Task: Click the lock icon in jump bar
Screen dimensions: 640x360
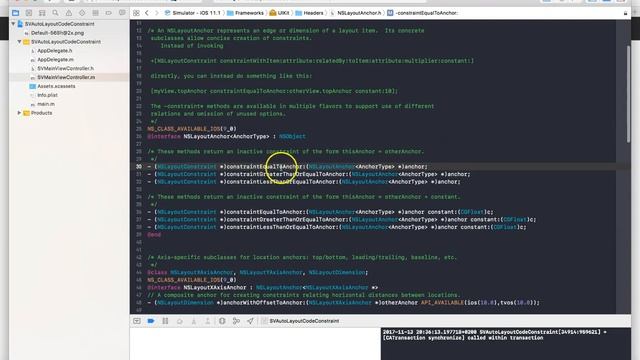Action: [625, 13]
